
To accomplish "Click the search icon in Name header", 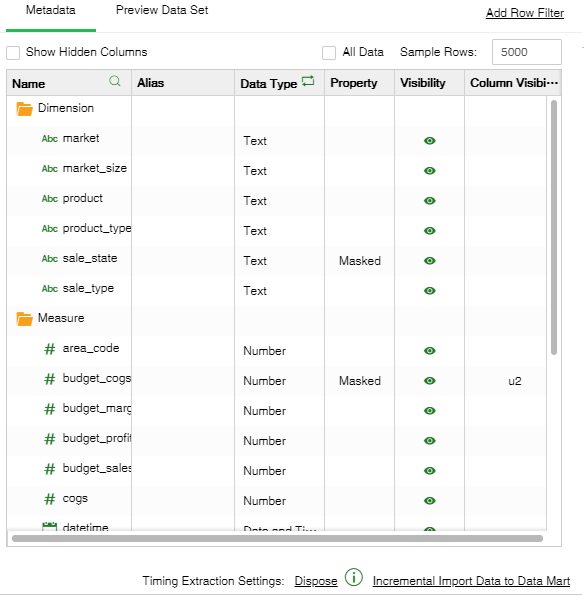I will coord(115,81).
